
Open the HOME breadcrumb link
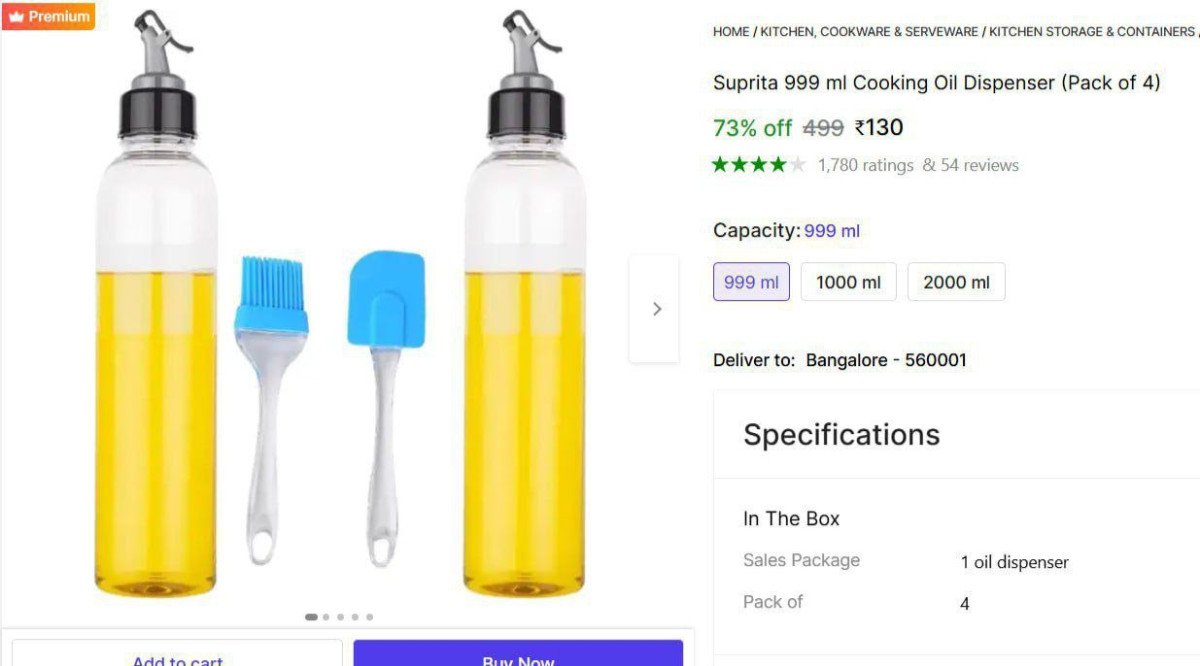pos(731,32)
